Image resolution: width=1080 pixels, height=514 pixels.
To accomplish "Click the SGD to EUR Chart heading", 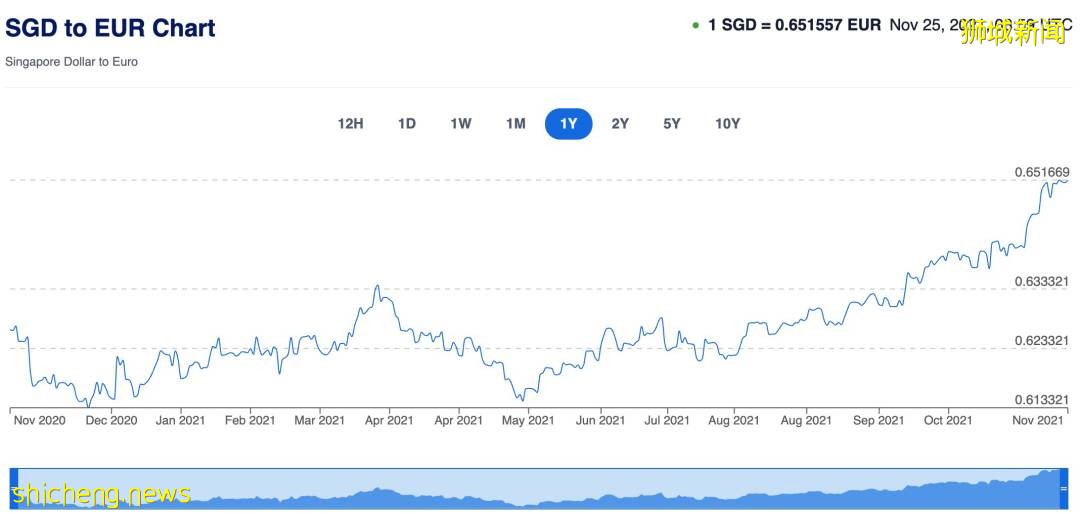I will pyautogui.click(x=110, y=28).
